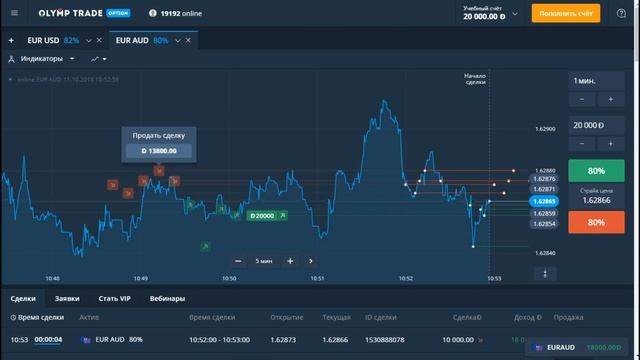Image resolution: width=640 pixels, height=360 pixels.
Task: Add a new asset tab with plus
Action: point(11,40)
